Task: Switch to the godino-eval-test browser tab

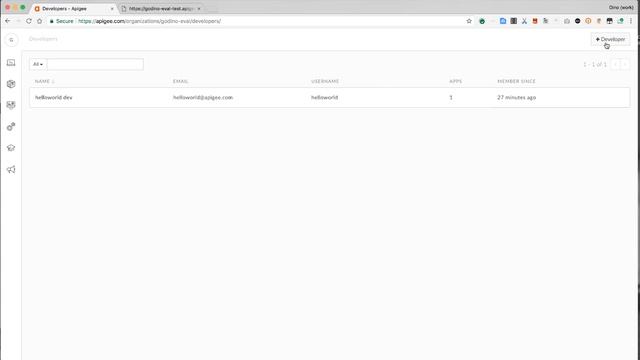Action: click(161, 9)
